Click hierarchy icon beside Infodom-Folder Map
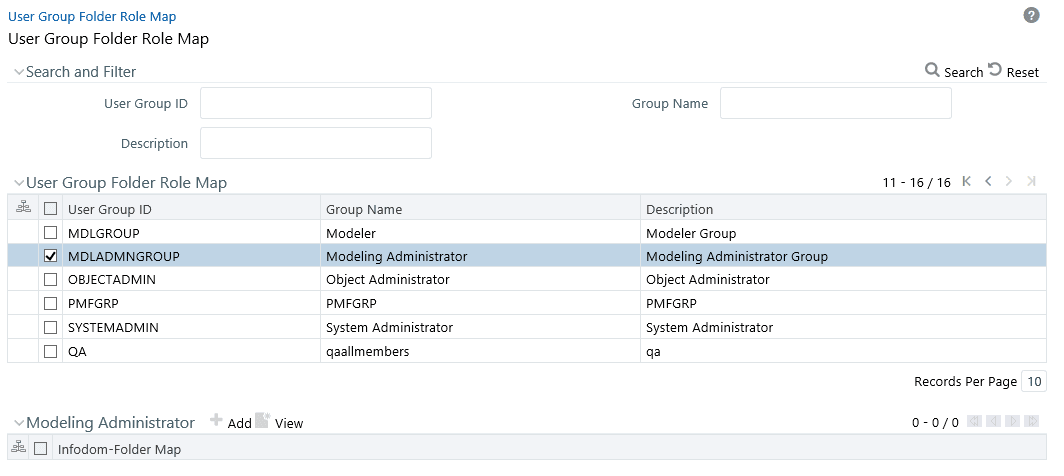This screenshot has height=476, width=1064. point(18,449)
